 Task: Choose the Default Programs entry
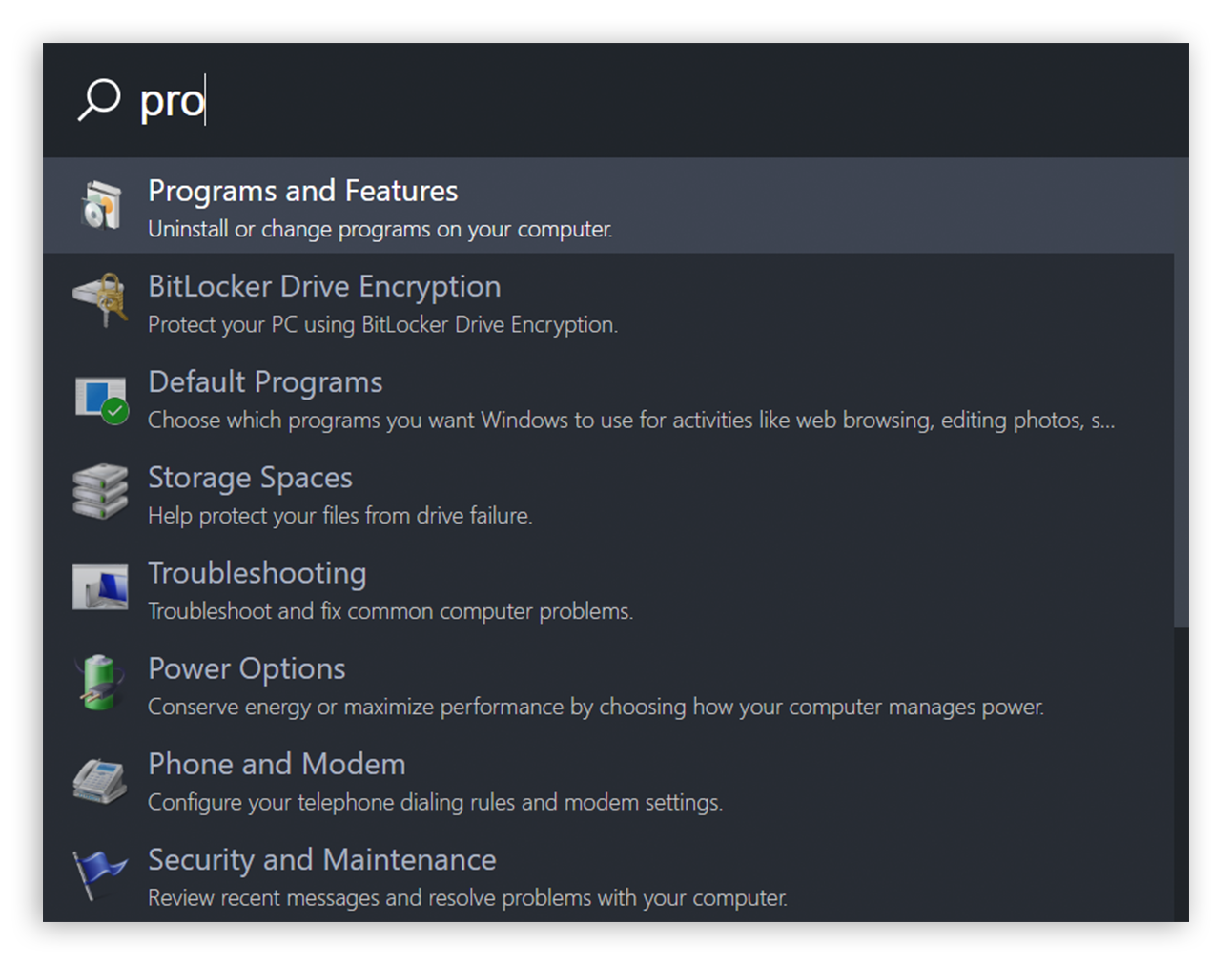pos(608,397)
